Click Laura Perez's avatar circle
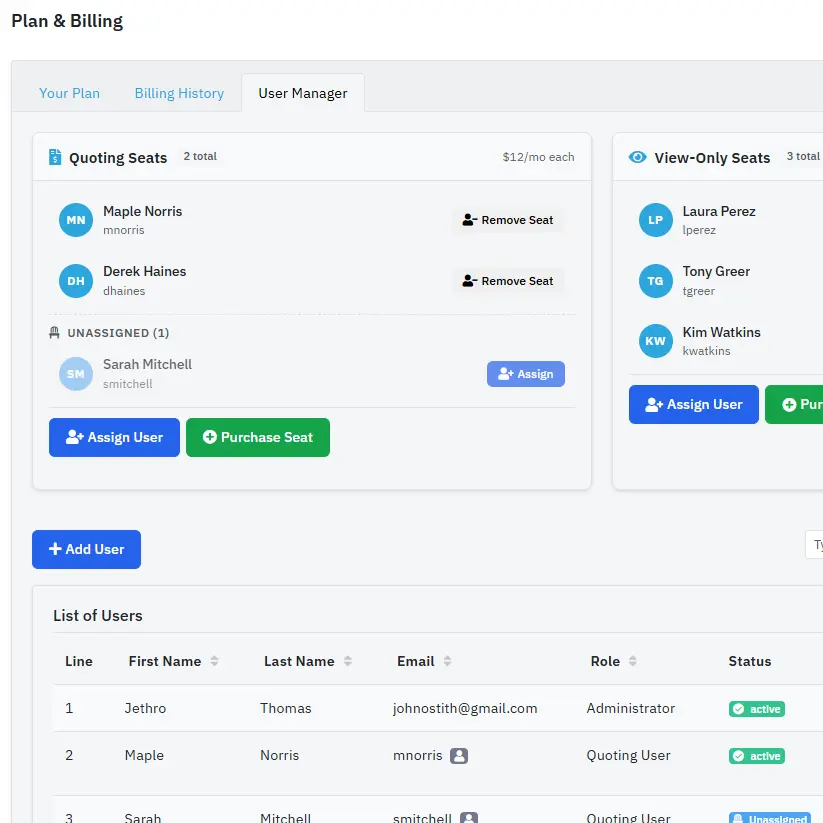 click(x=655, y=220)
